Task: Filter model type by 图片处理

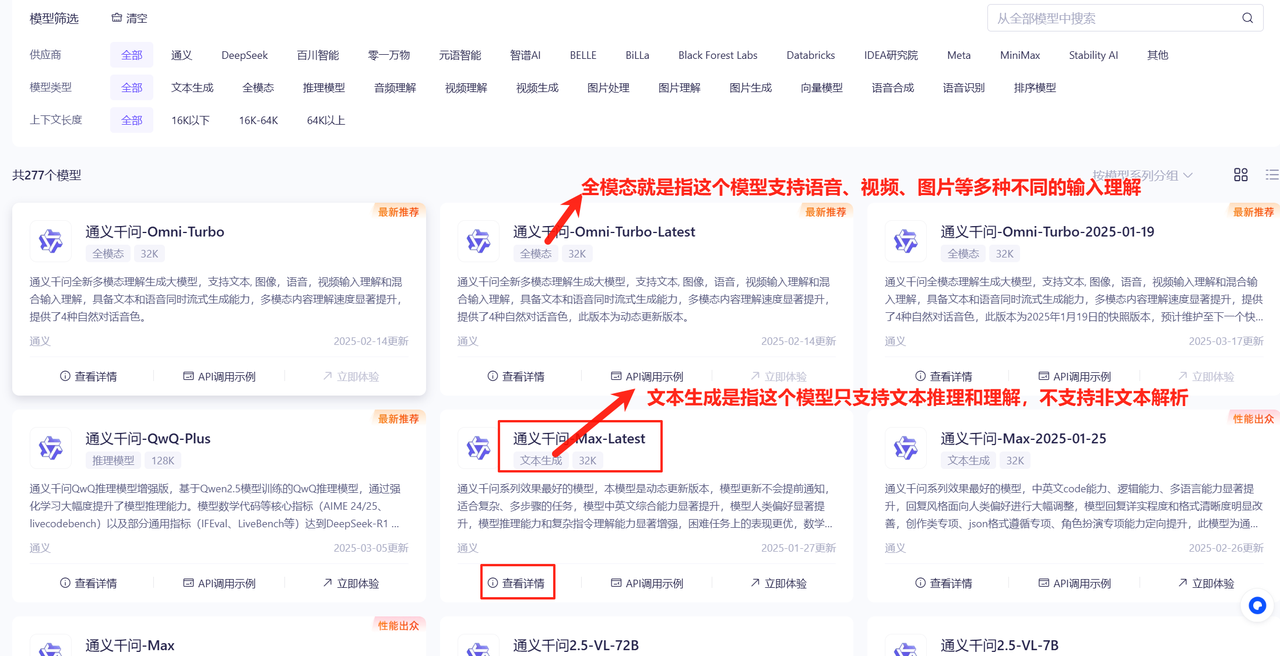Action: pyautogui.click(x=608, y=88)
